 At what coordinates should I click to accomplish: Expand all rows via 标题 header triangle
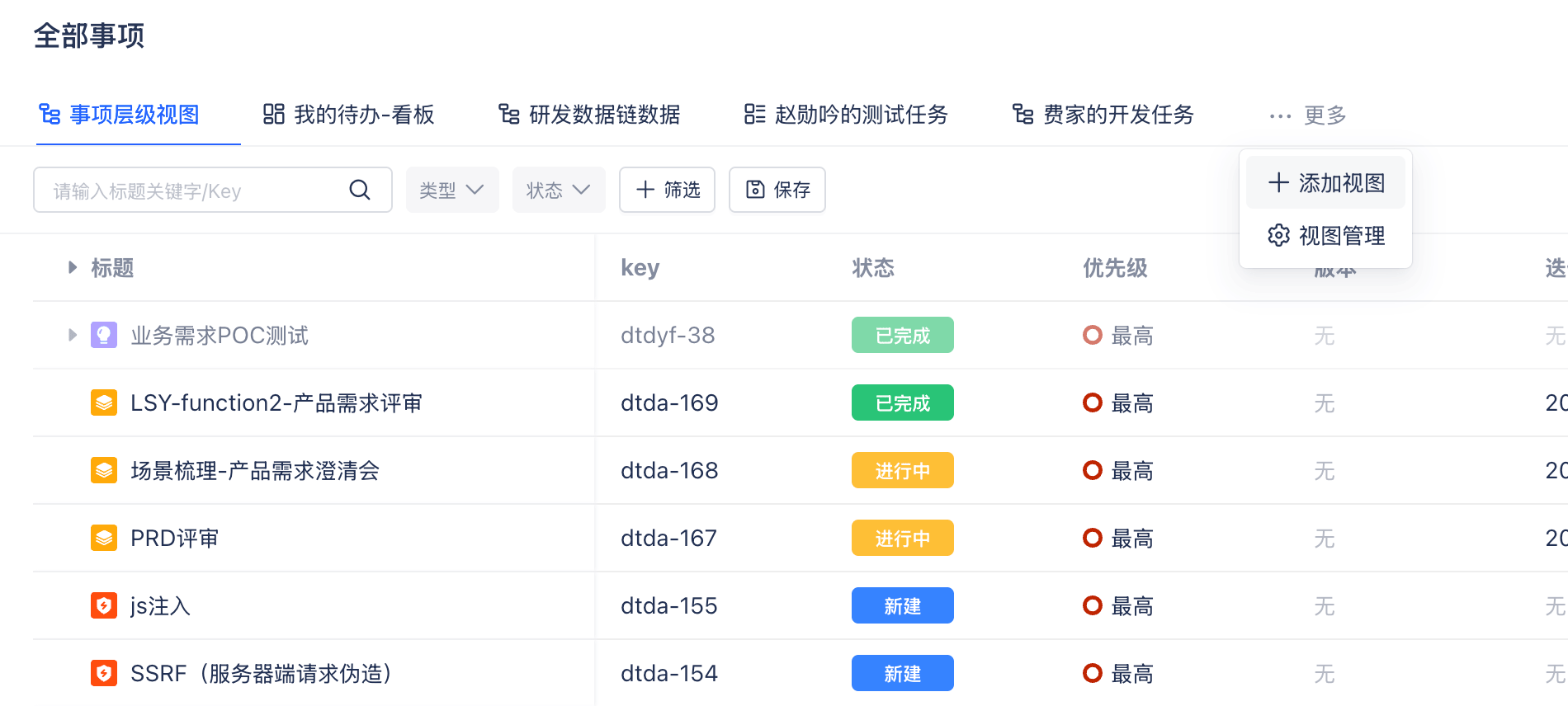(x=73, y=267)
